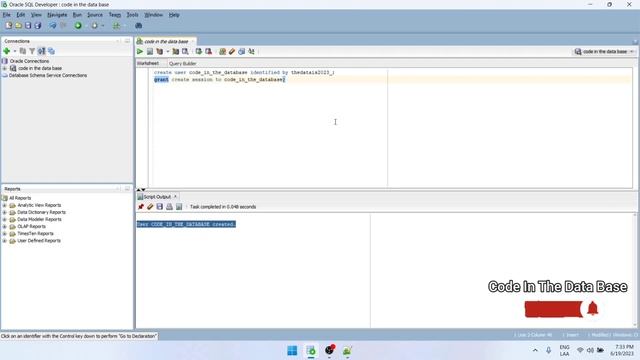
Task: Open the View menu
Action: click(36, 15)
